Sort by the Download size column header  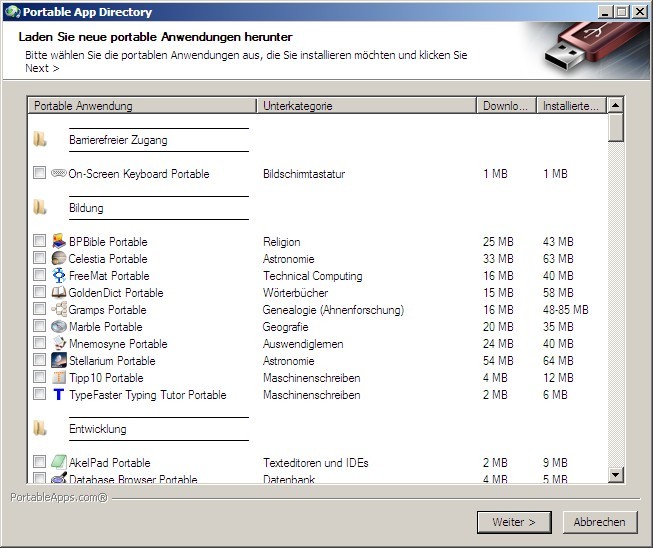(x=506, y=106)
